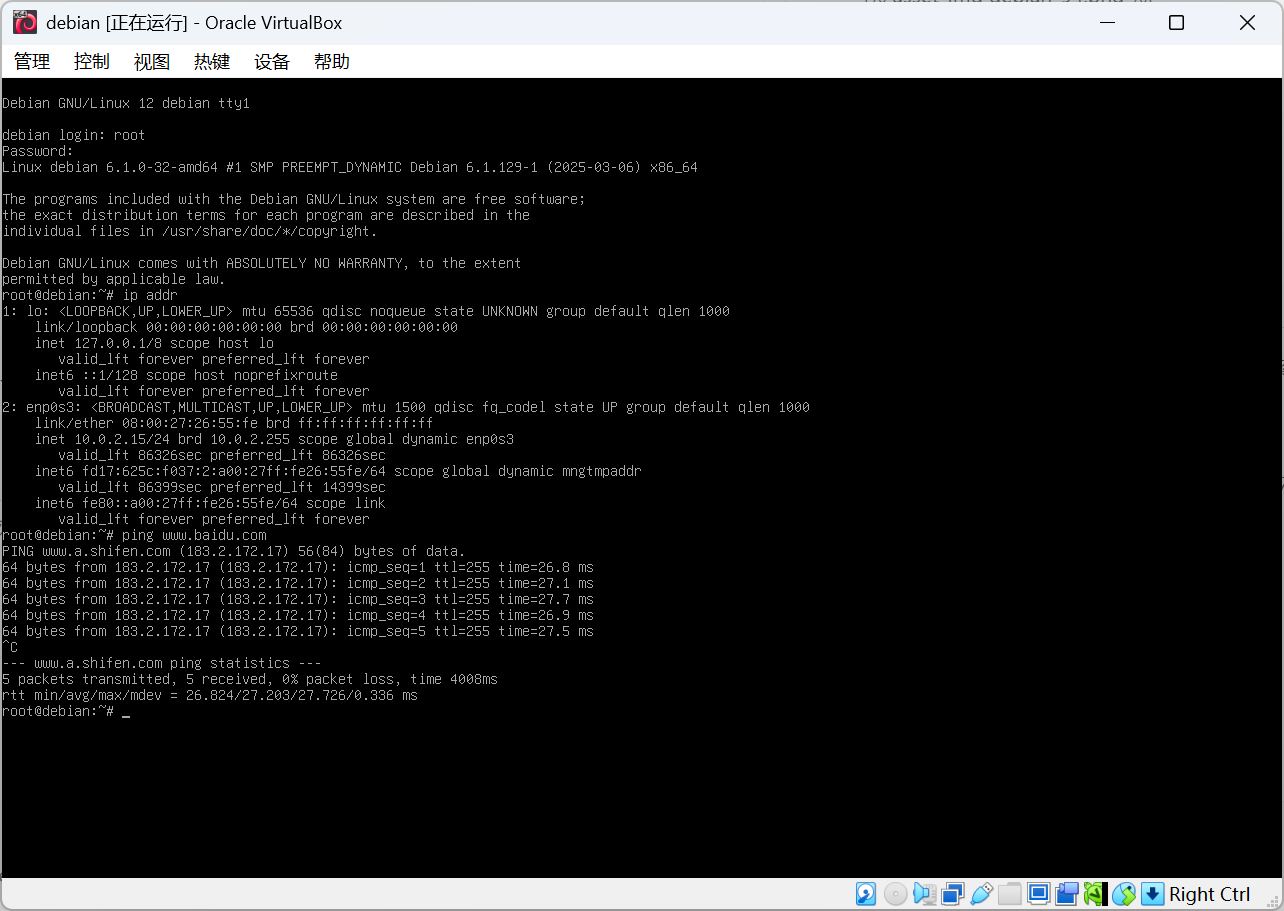Click the 'inet 127.0.0.1/8 scope host lo' line
The width and height of the screenshot is (1284, 911).
[x=154, y=343]
